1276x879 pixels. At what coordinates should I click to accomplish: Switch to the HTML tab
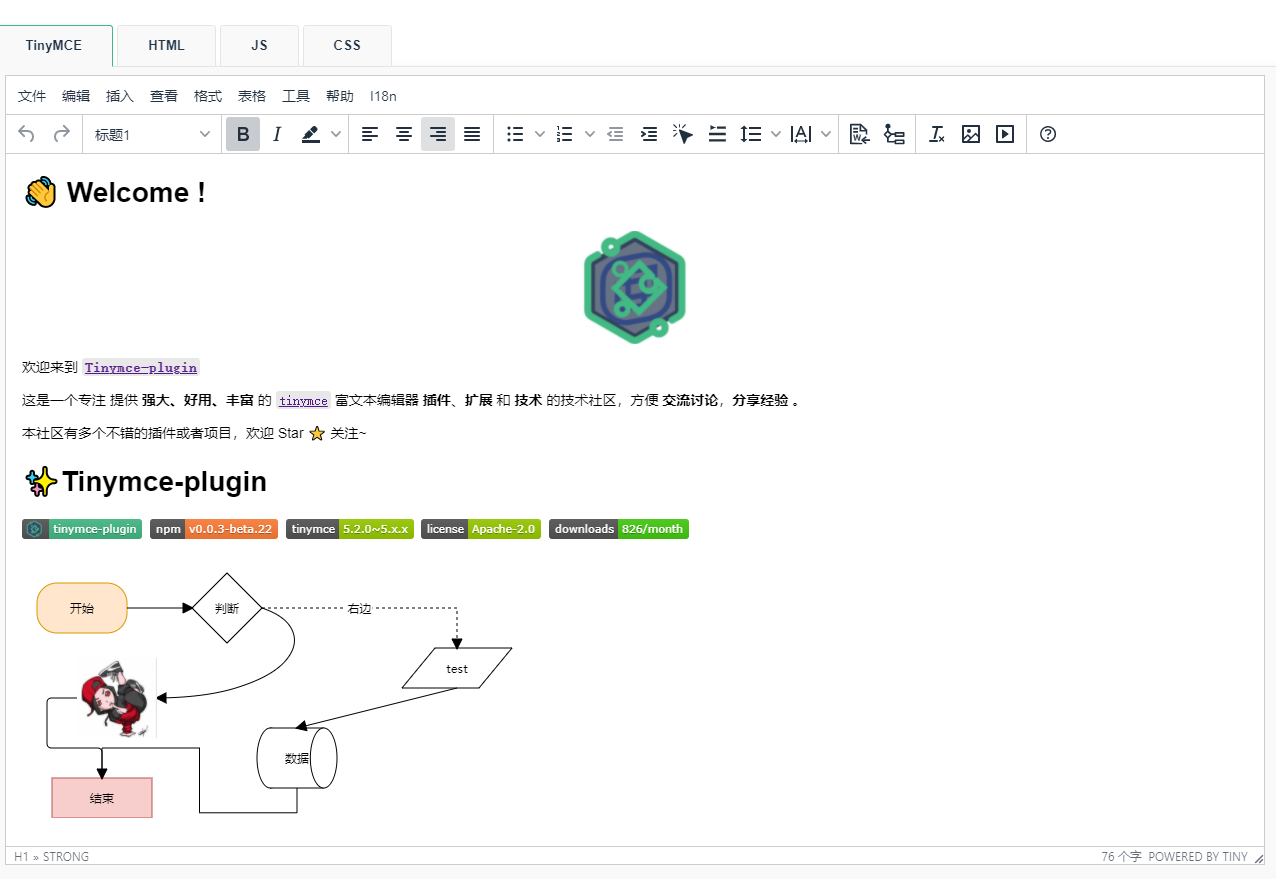click(x=166, y=46)
